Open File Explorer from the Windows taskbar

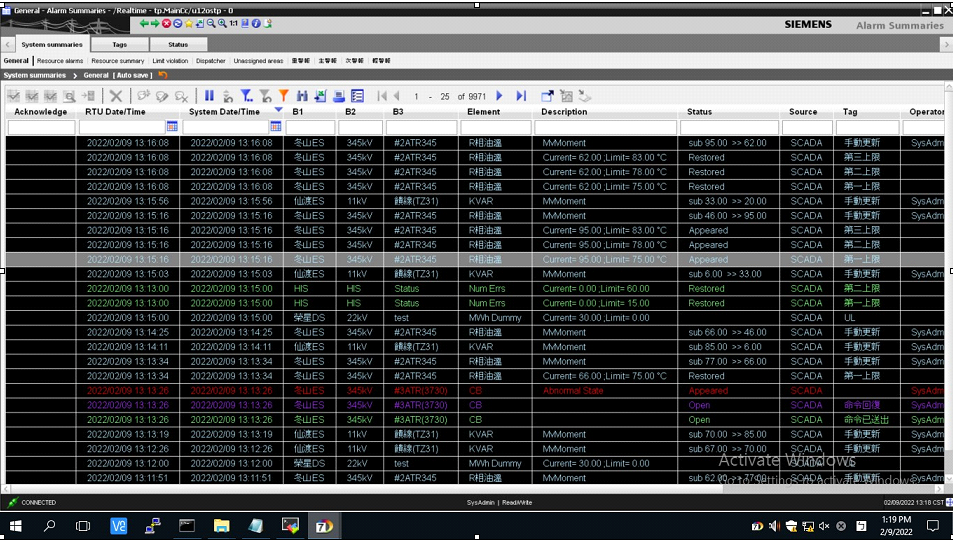click(221, 525)
